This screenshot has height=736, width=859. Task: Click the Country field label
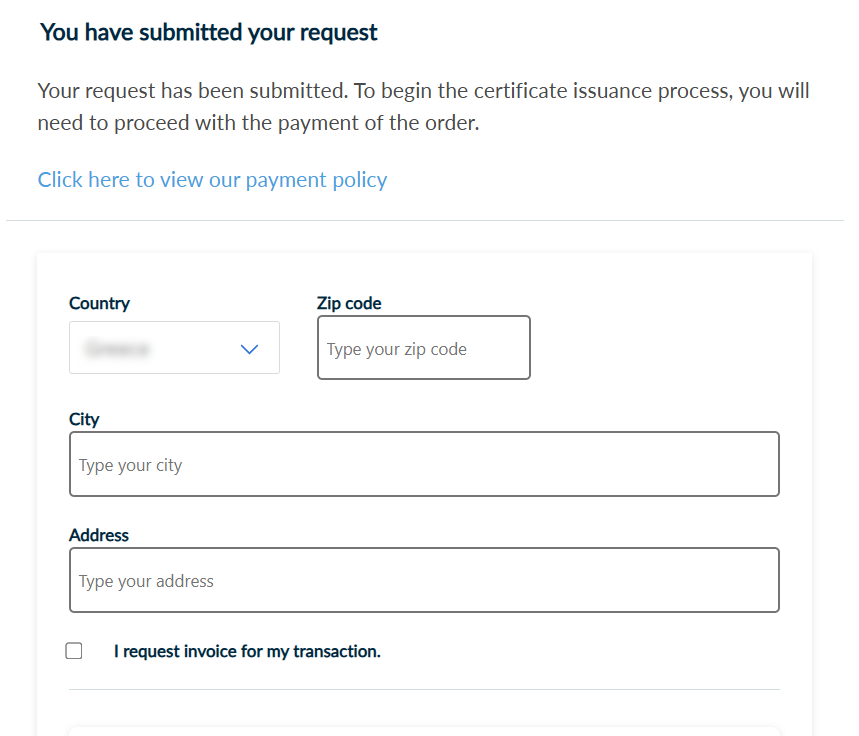pos(99,303)
